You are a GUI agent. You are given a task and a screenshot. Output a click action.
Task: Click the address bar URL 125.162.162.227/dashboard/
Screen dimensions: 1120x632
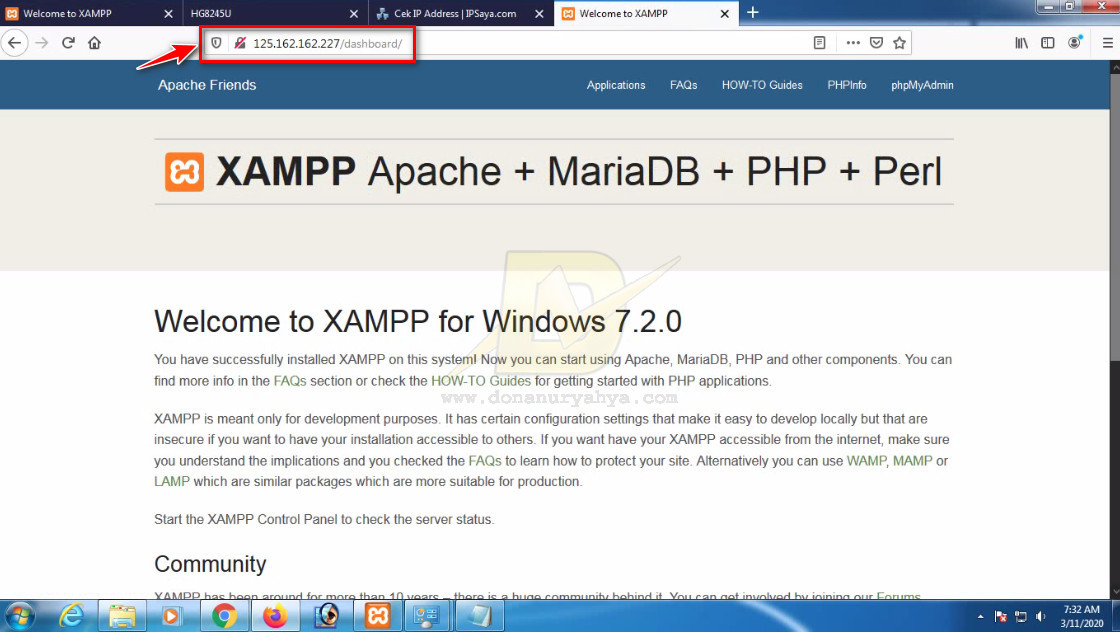[x=328, y=44]
